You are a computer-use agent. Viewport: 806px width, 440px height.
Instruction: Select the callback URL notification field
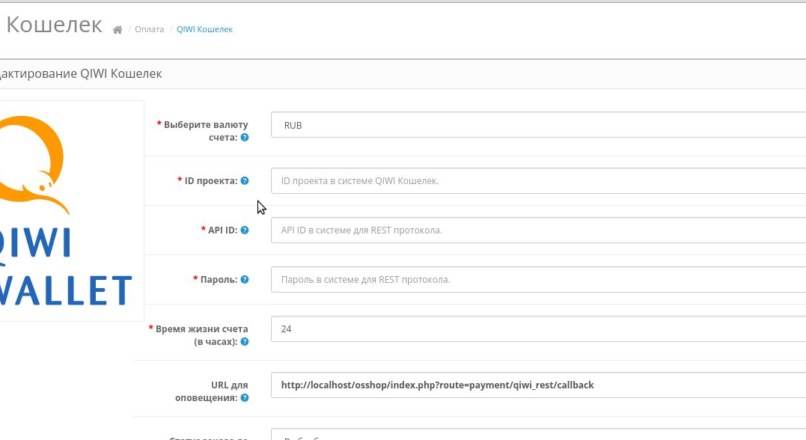[538, 385]
